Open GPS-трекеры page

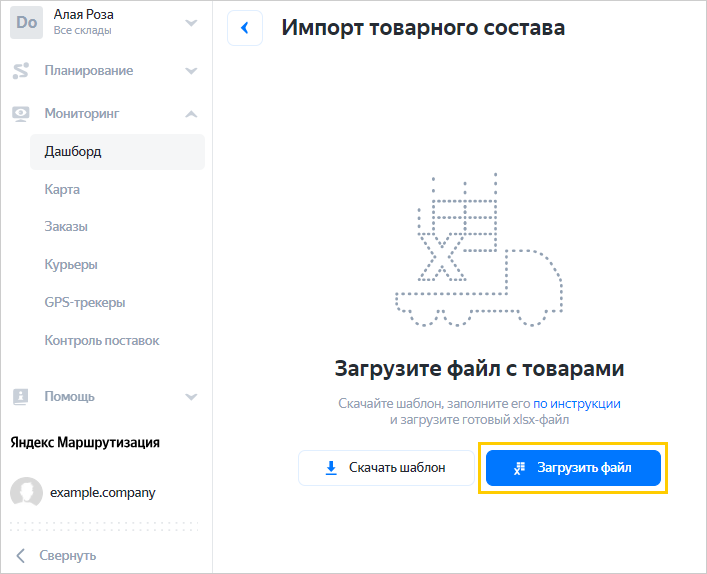pos(84,303)
